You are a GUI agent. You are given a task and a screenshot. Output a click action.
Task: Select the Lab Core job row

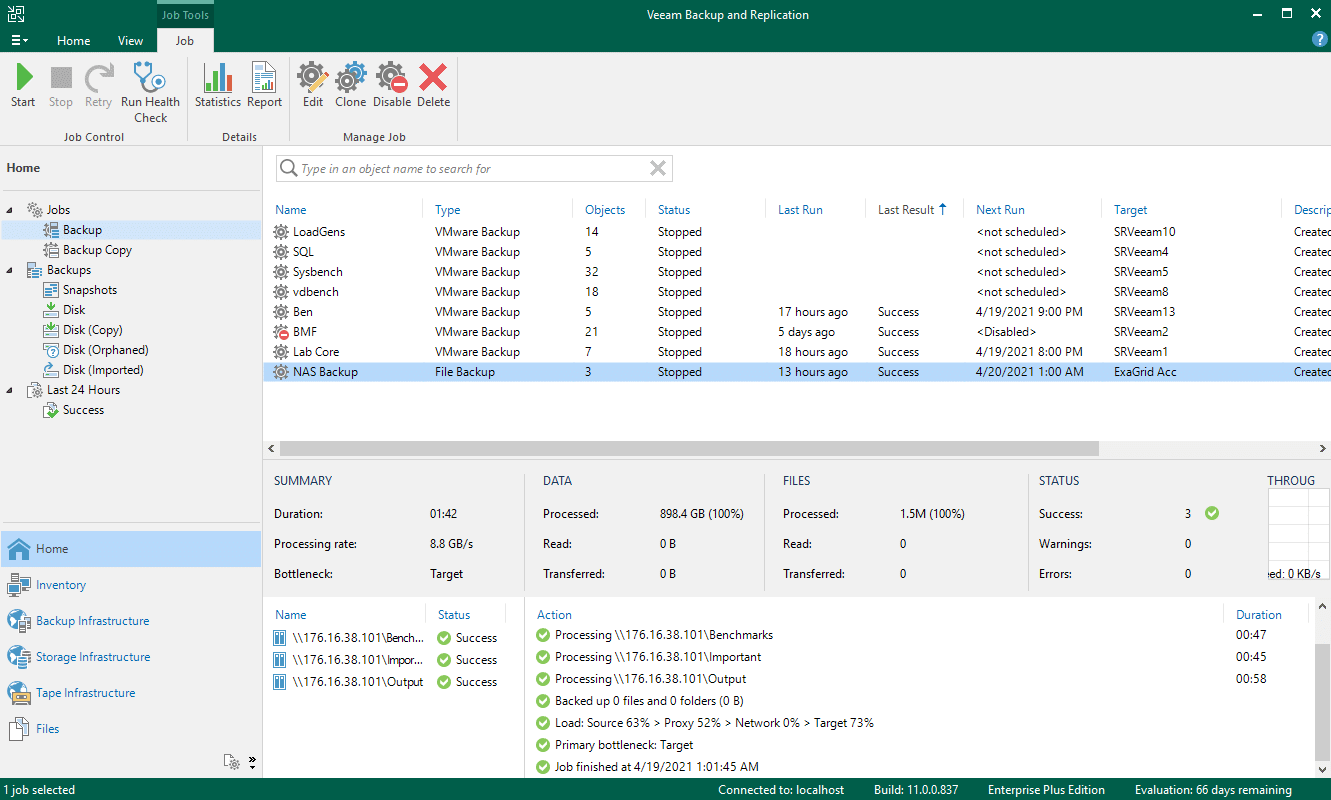pos(796,352)
